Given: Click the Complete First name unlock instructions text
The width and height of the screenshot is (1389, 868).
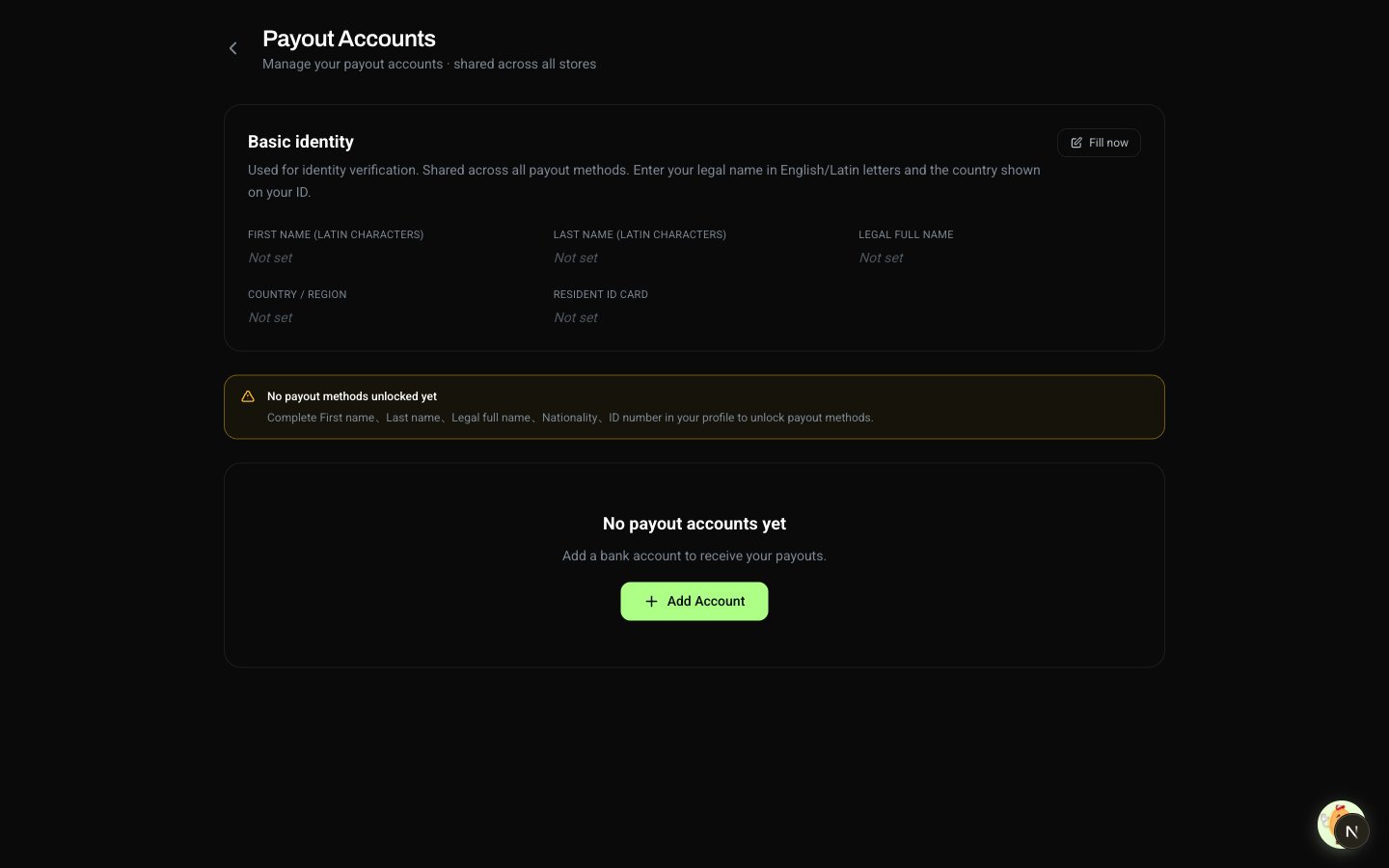Looking at the screenshot, I should pos(570,418).
